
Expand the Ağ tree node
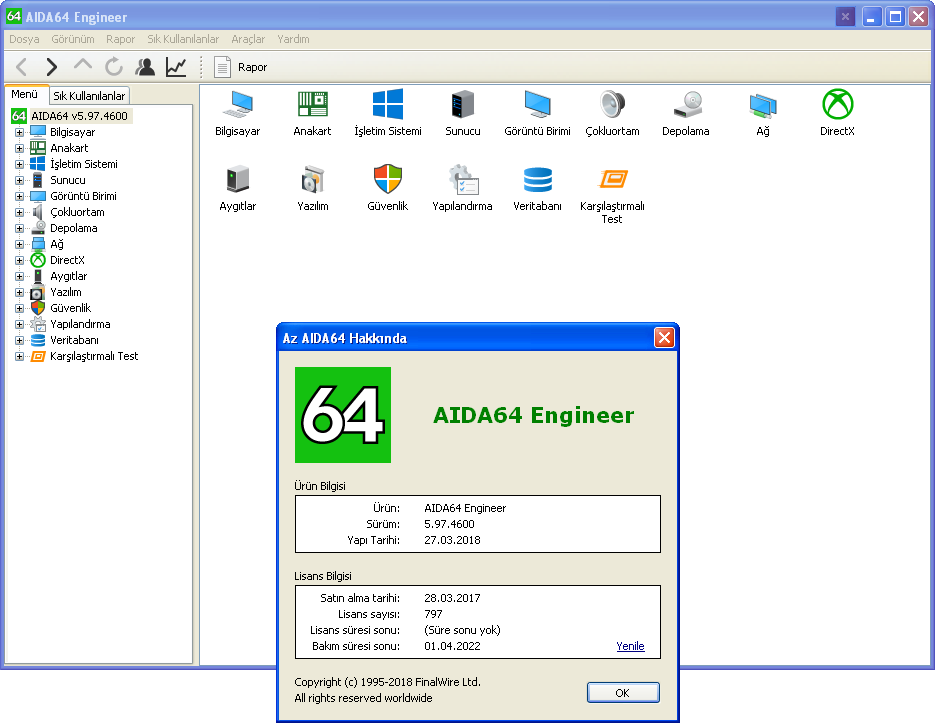(19, 245)
